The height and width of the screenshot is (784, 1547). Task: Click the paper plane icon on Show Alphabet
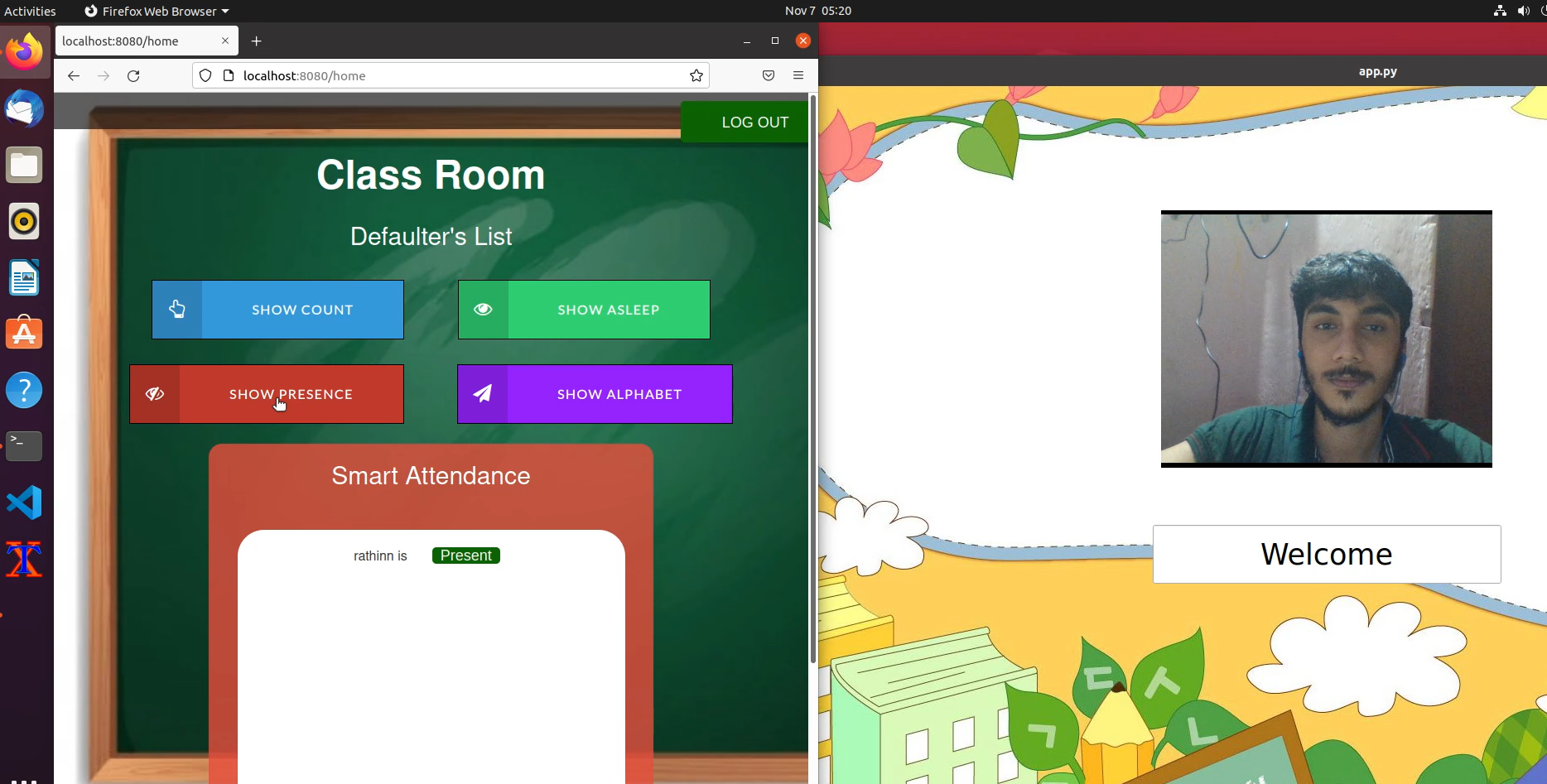(x=483, y=394)
